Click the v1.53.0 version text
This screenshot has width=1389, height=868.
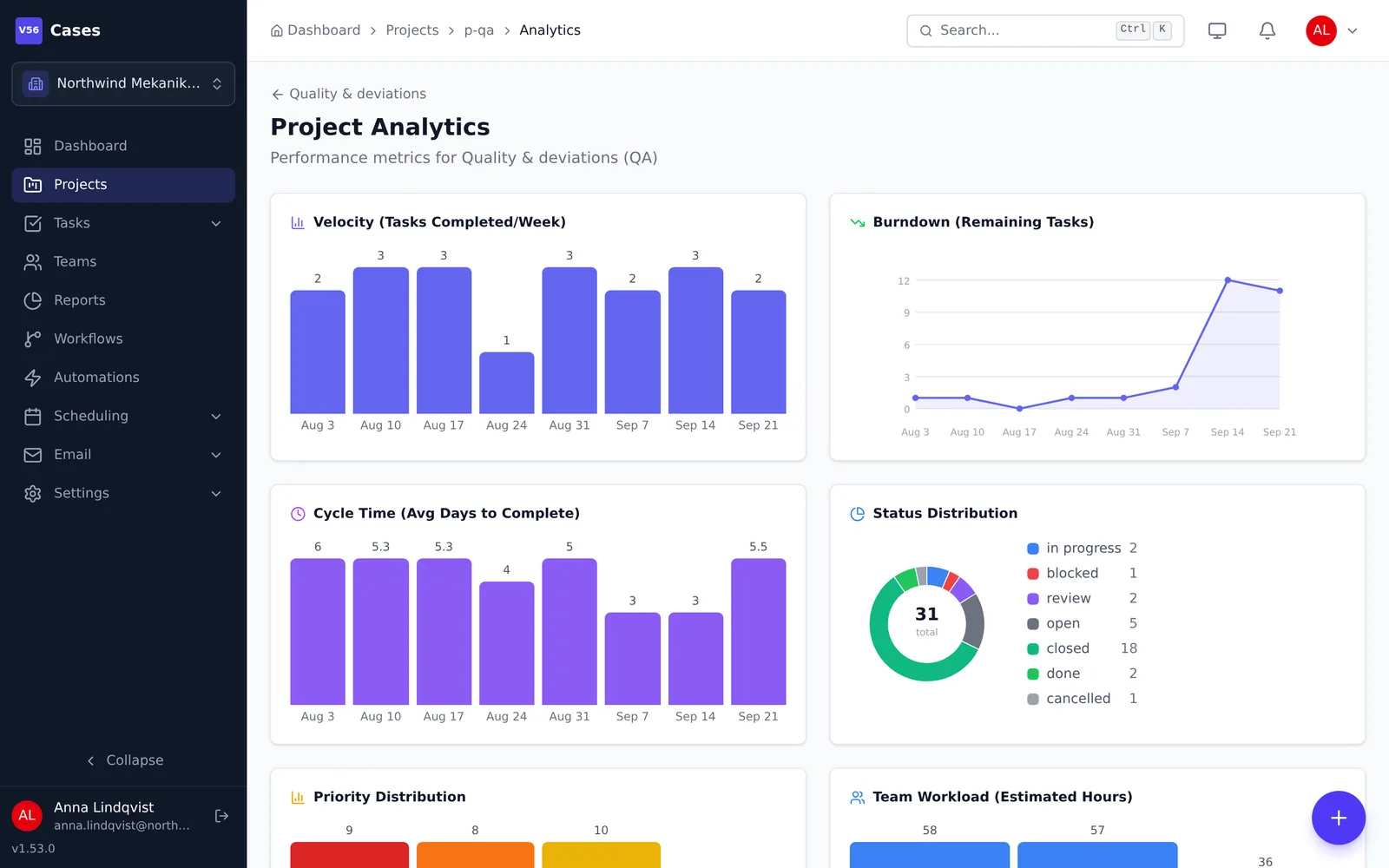tap(33, 849)
